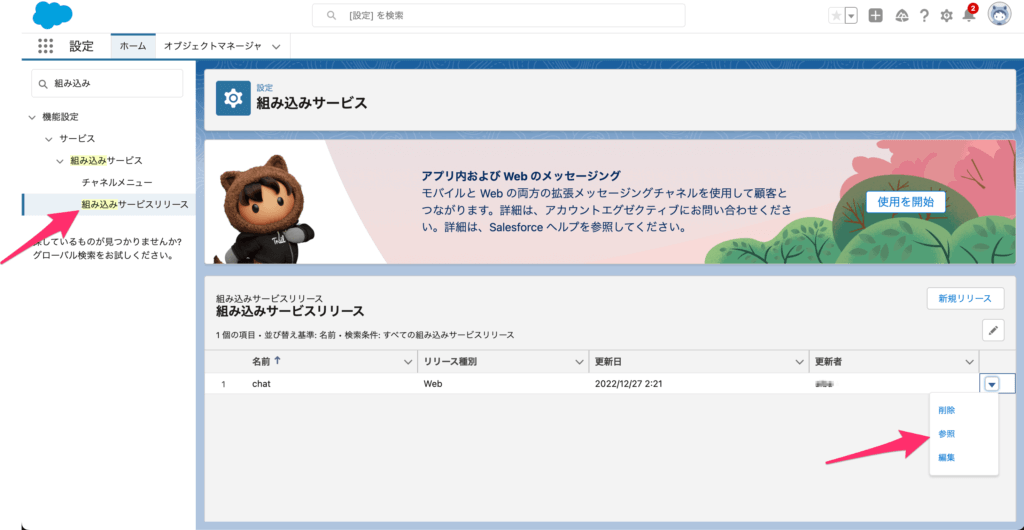
Task: Choose 参照 from the row menu
Action: coord(946,434)
